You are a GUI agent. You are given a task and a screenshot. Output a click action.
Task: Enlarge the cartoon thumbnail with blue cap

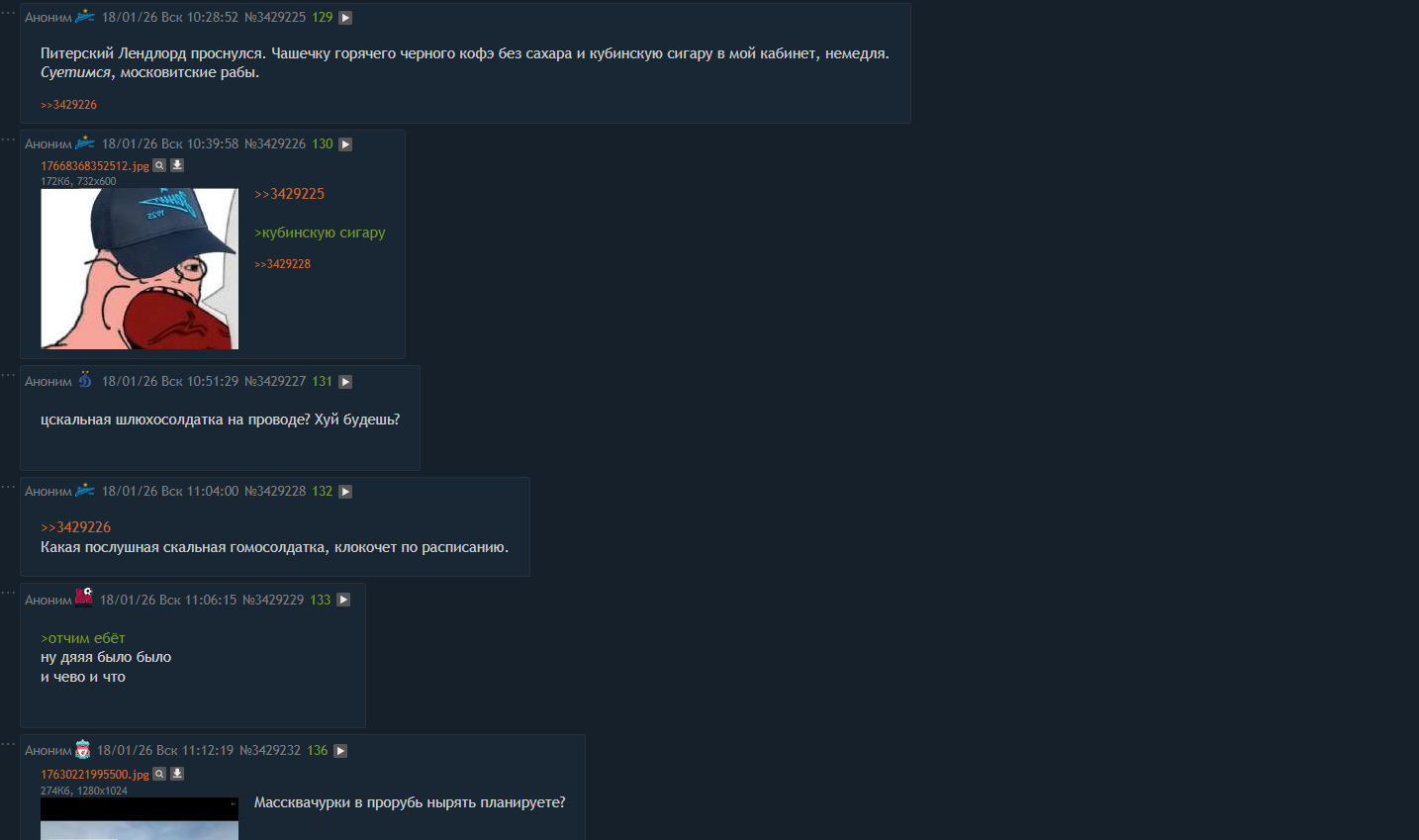[x=140, y=268]
